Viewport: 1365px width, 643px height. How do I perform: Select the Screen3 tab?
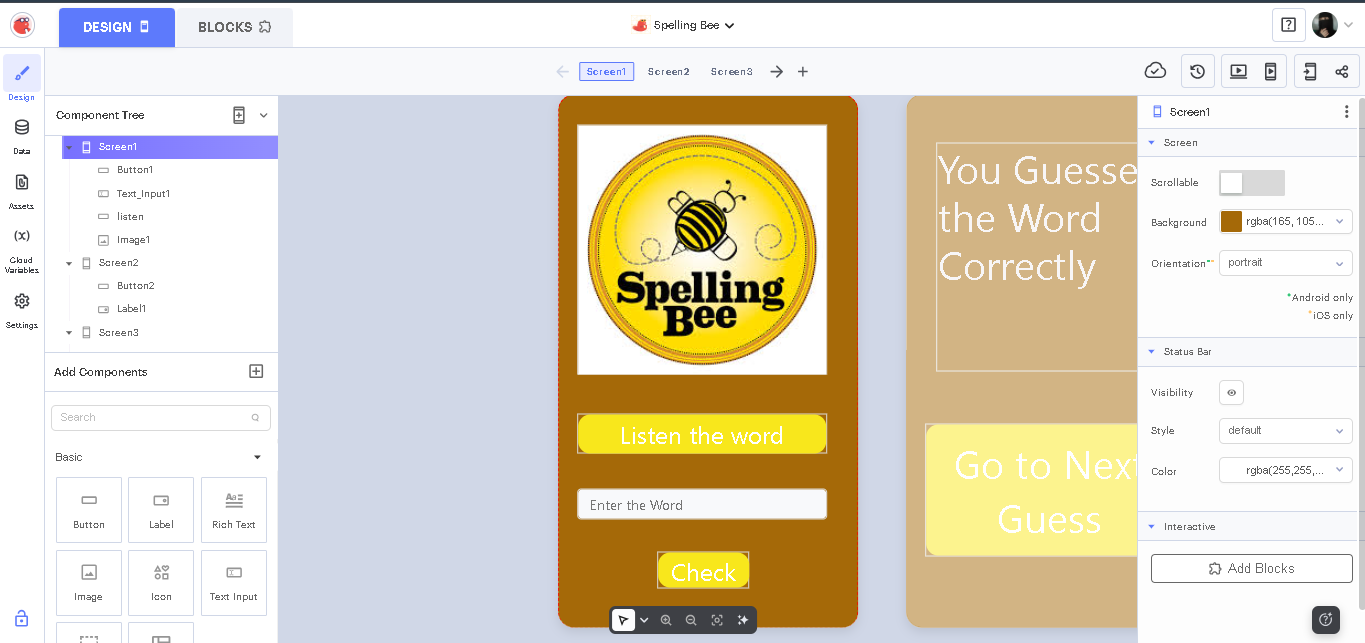(731, 71)
